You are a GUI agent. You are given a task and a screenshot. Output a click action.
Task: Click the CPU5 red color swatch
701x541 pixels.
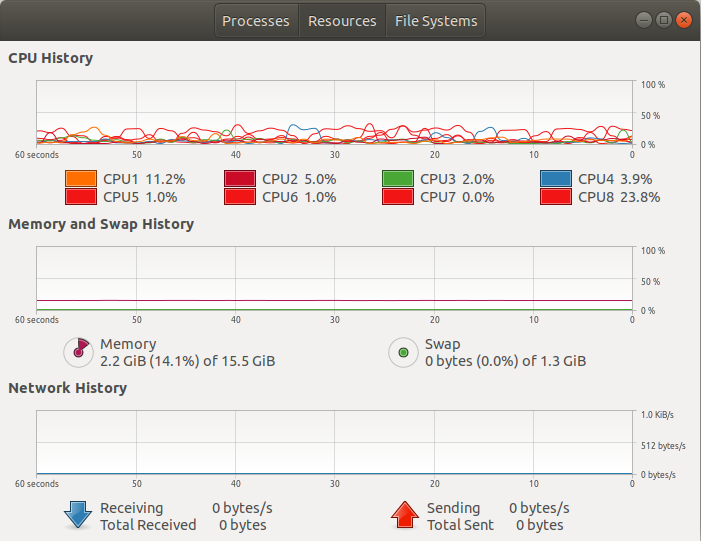[x=80, y=197]
